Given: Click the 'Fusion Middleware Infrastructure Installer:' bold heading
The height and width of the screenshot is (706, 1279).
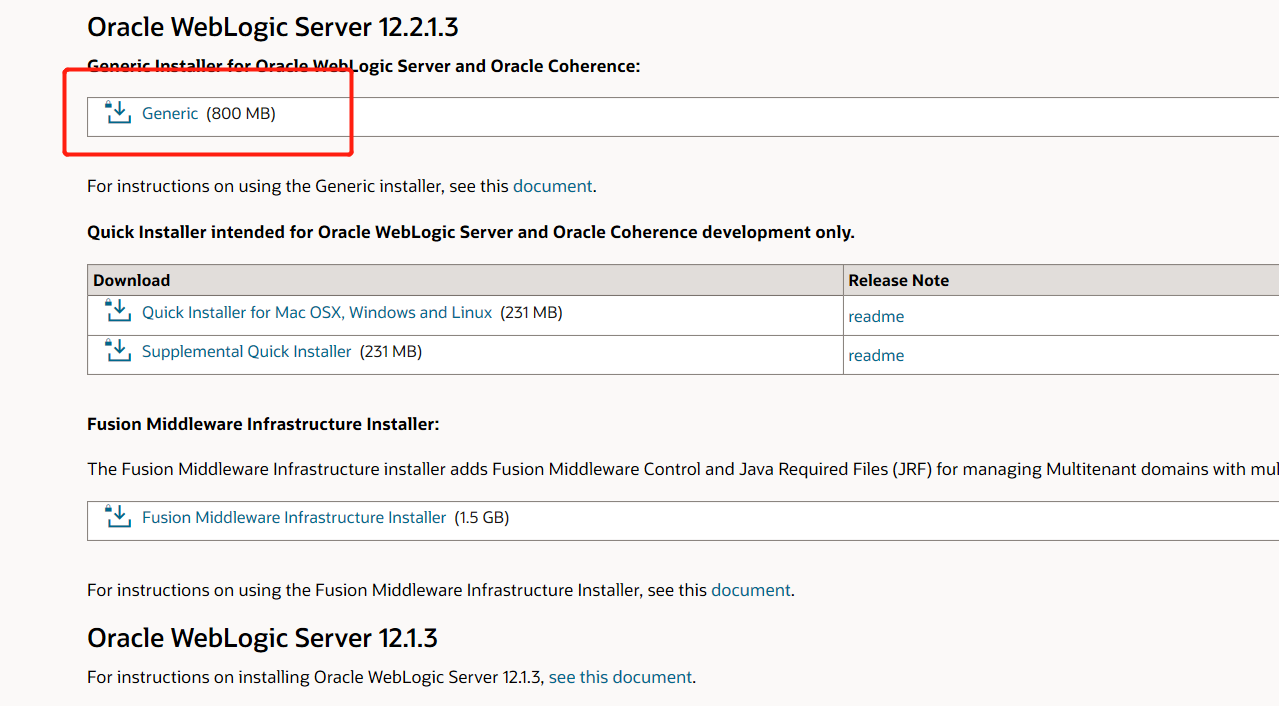Looking at the screenshot, I should pos(263,424).
